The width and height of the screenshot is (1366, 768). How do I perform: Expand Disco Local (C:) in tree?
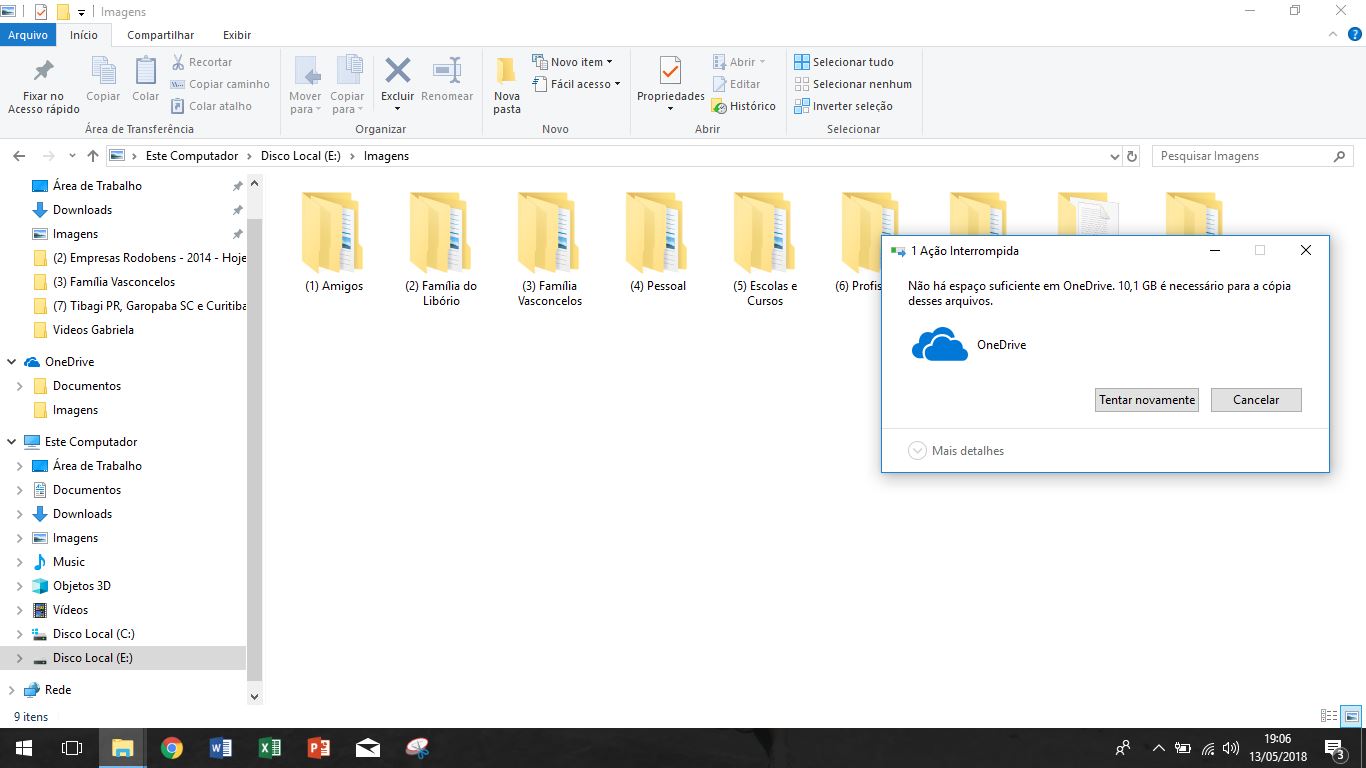pos(20,634)
